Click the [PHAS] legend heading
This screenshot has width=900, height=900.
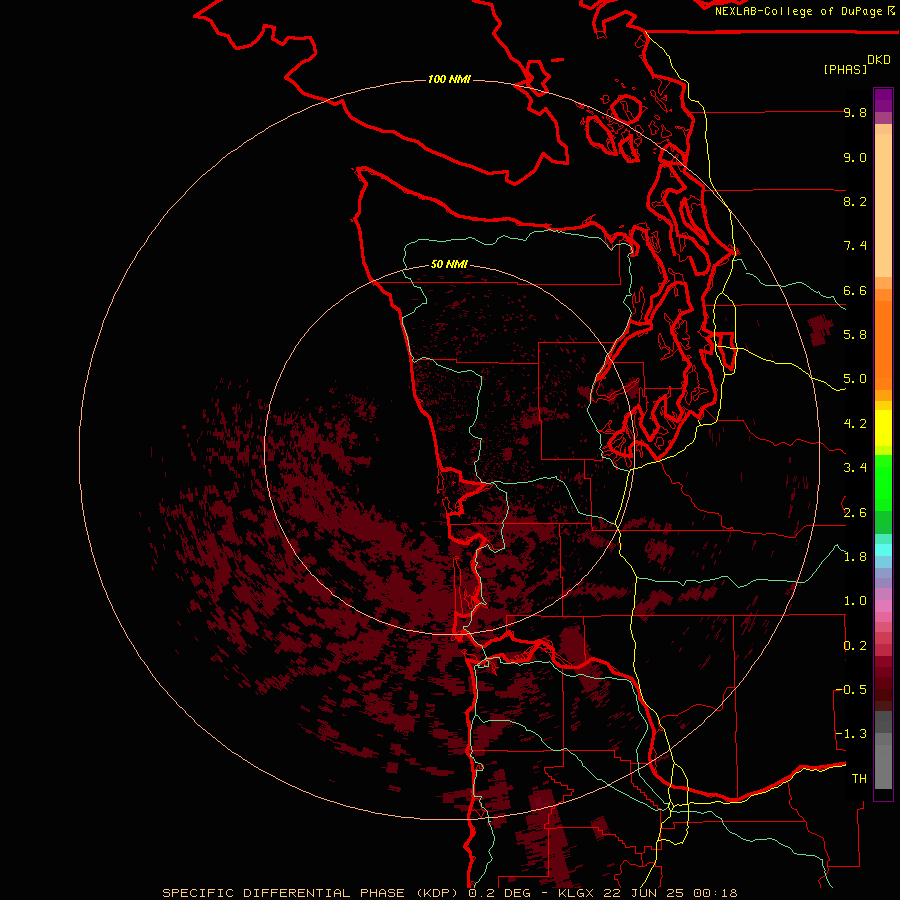pyautogui.click(x=845, y=69)
